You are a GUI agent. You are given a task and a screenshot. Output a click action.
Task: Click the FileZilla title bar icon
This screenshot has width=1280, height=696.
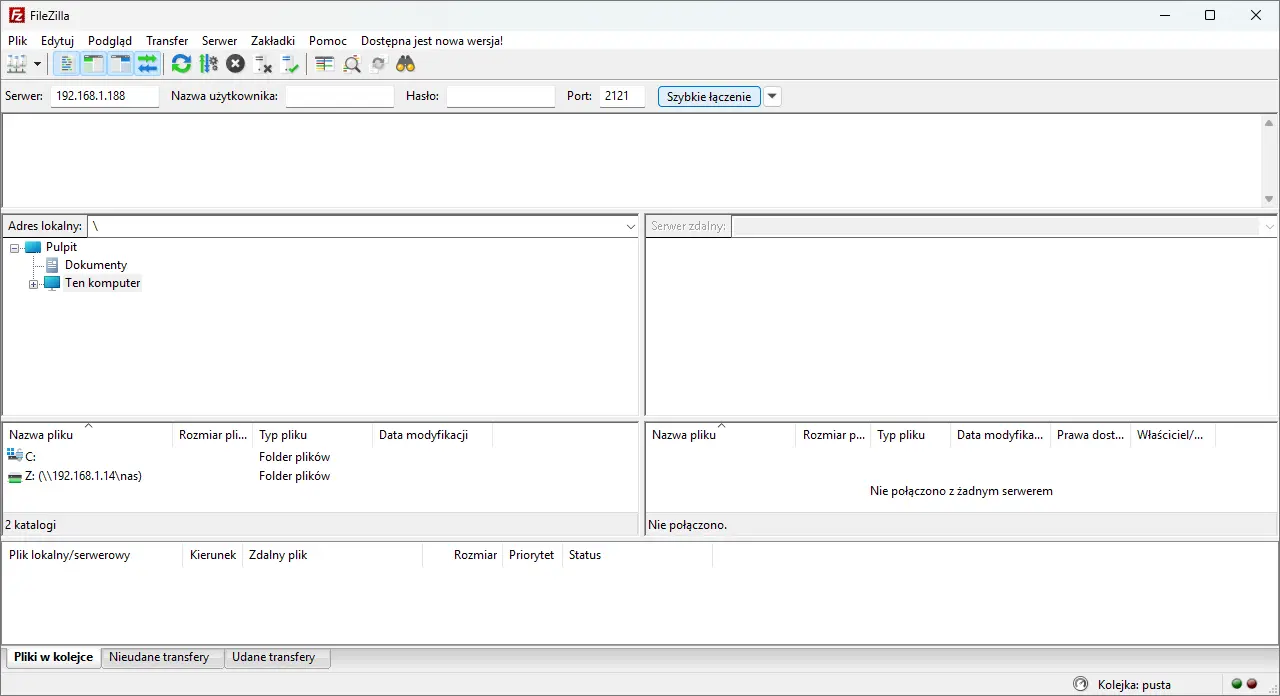(x=16, y=15)
